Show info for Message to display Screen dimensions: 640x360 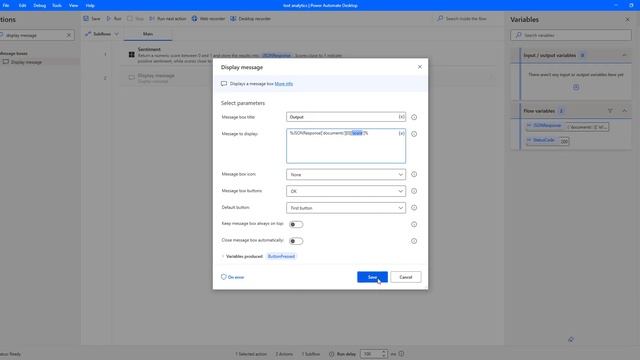[414, 134]
